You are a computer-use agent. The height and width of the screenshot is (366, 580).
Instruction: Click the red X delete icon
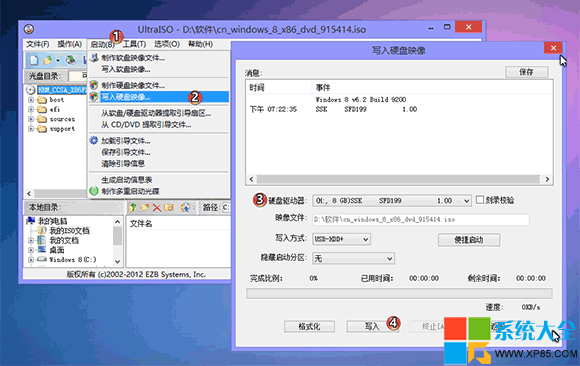[157, 208]
